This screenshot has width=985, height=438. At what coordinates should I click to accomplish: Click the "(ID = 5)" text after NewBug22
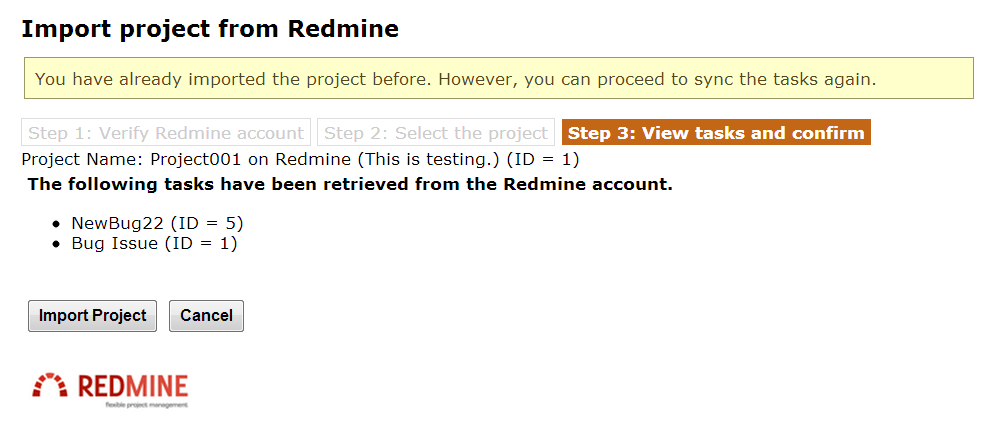[x=206, y=222]
